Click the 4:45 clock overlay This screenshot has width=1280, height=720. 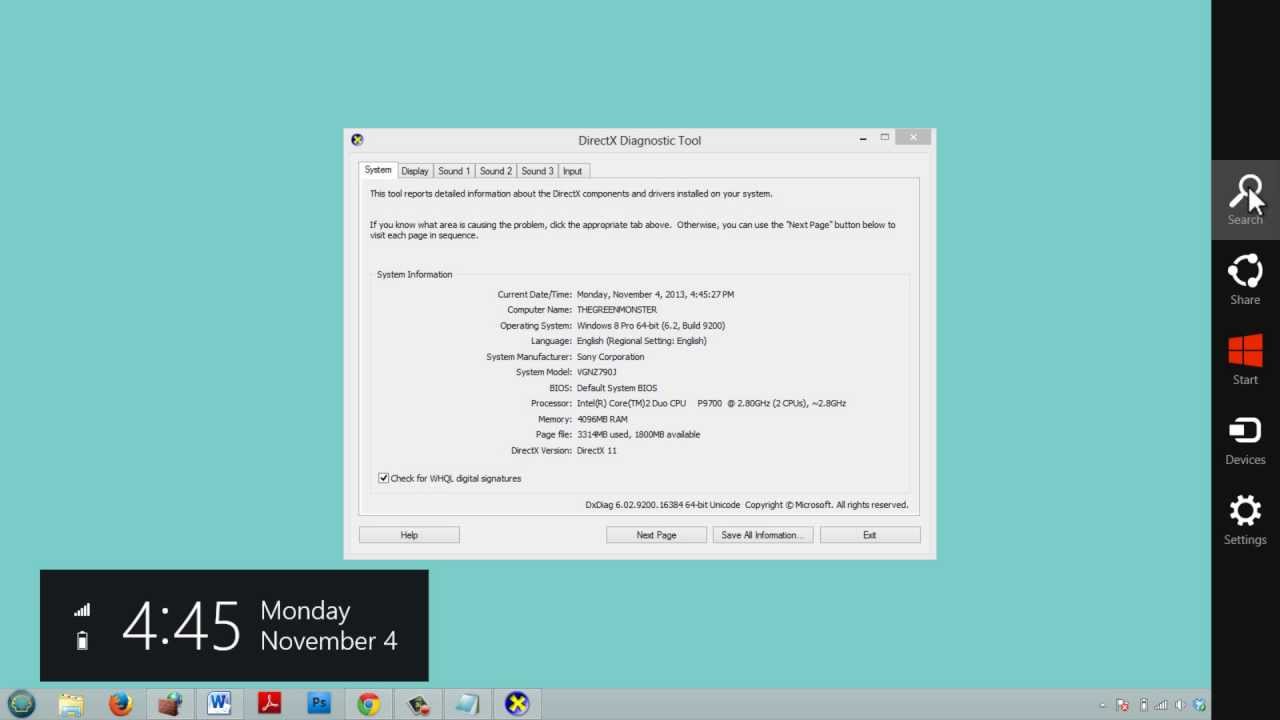click(x=181, y=626)
